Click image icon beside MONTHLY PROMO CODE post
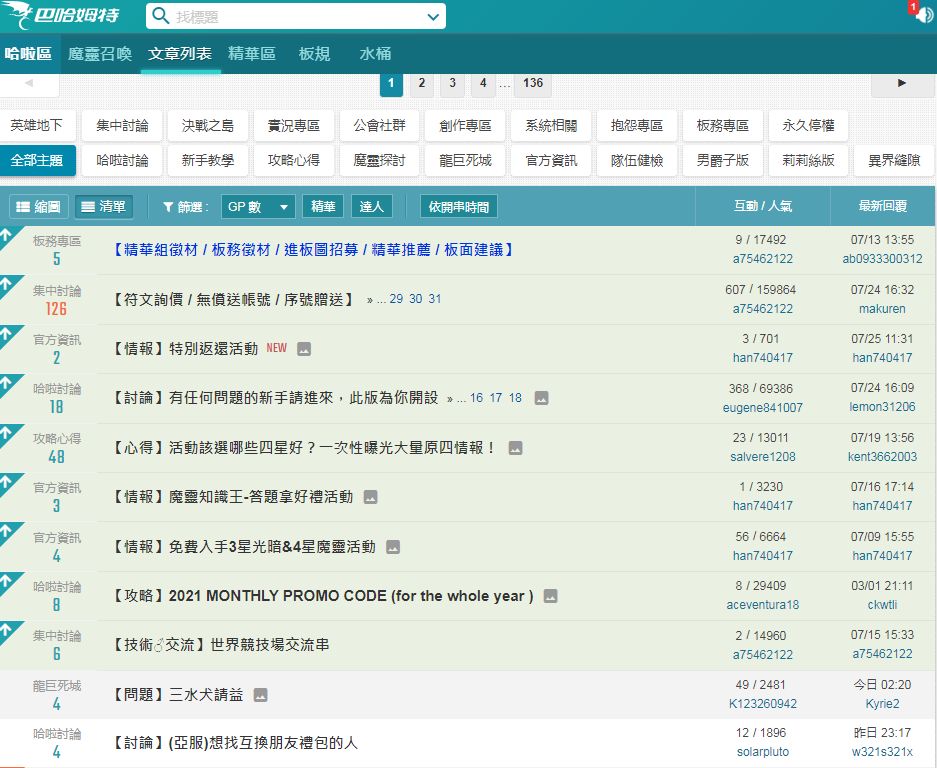Viewport: 937px width, 768px height. [550, 596]
